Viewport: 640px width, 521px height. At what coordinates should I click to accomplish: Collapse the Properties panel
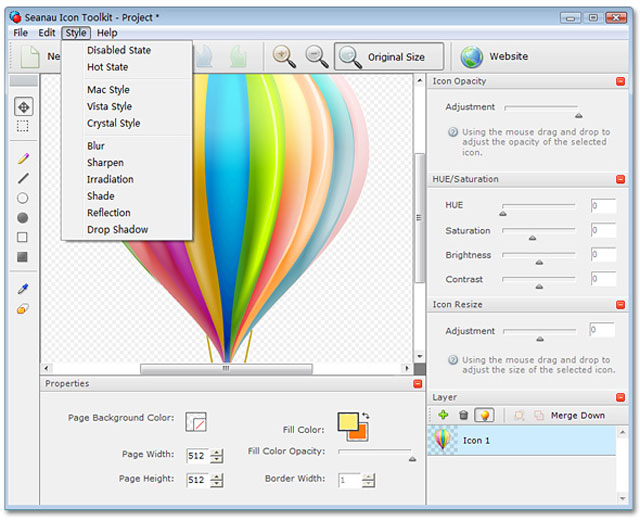tap(418, 384)
